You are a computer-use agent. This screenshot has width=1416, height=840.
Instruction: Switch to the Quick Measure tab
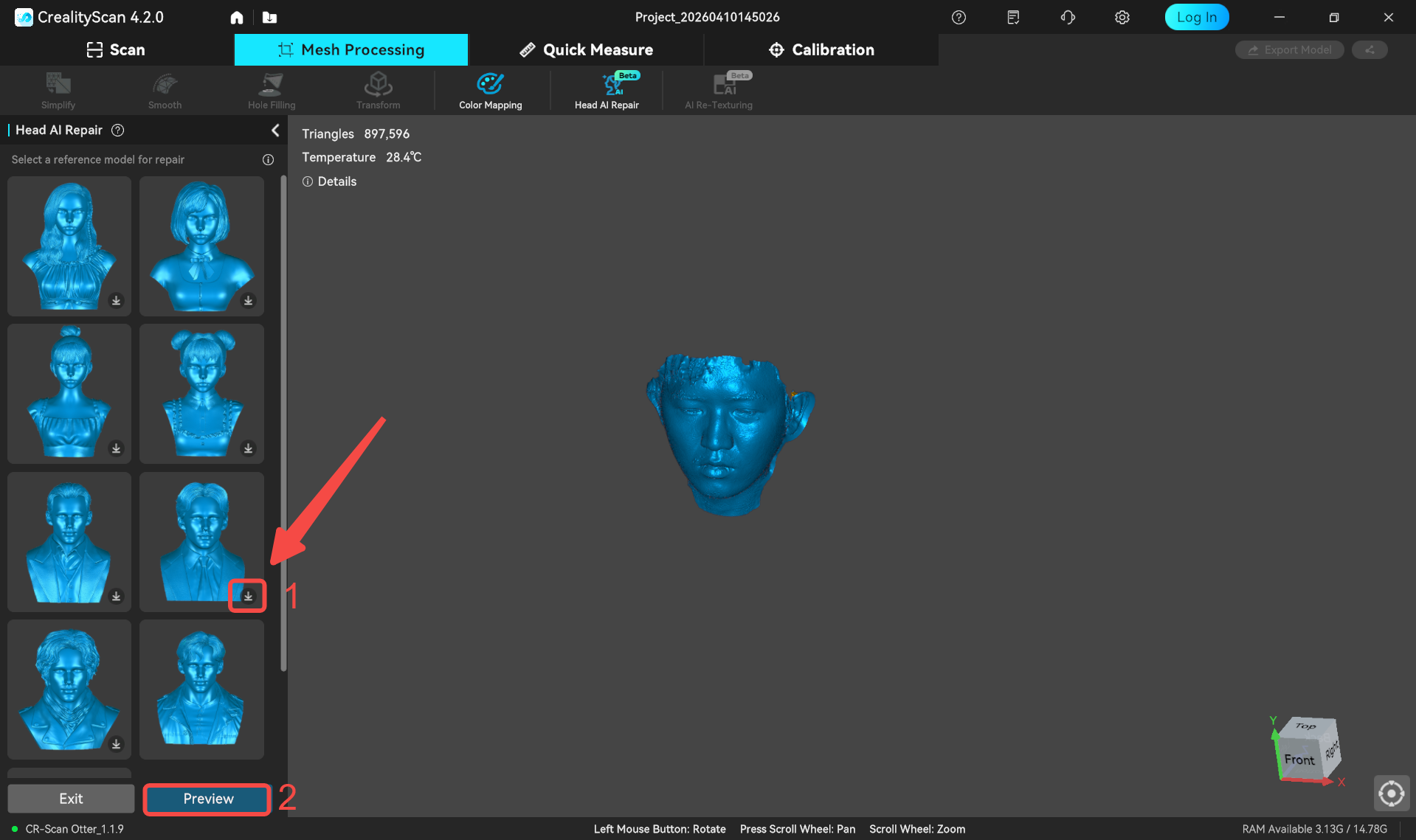tap(587, 50)
